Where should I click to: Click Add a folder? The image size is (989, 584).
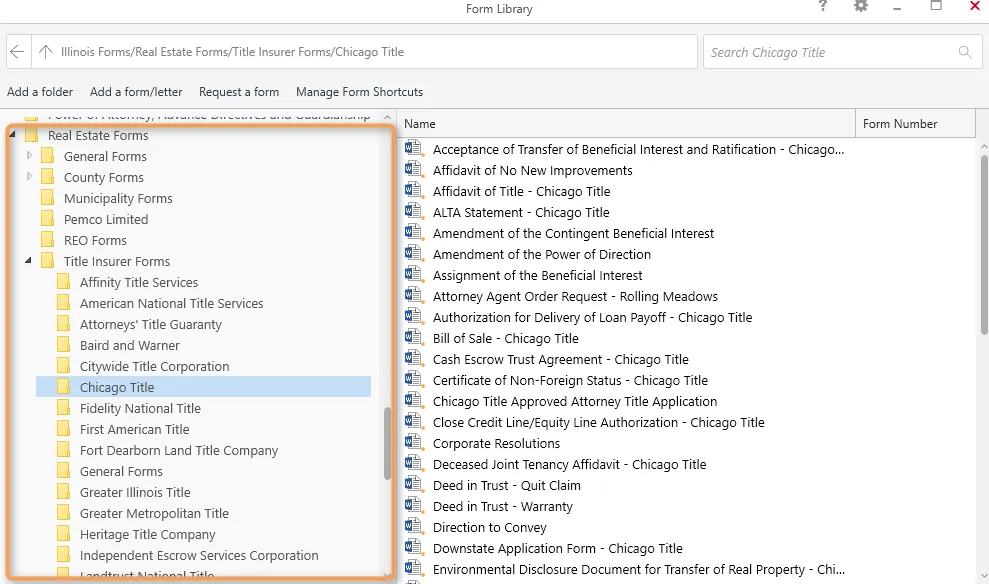[x=40, y=91]
